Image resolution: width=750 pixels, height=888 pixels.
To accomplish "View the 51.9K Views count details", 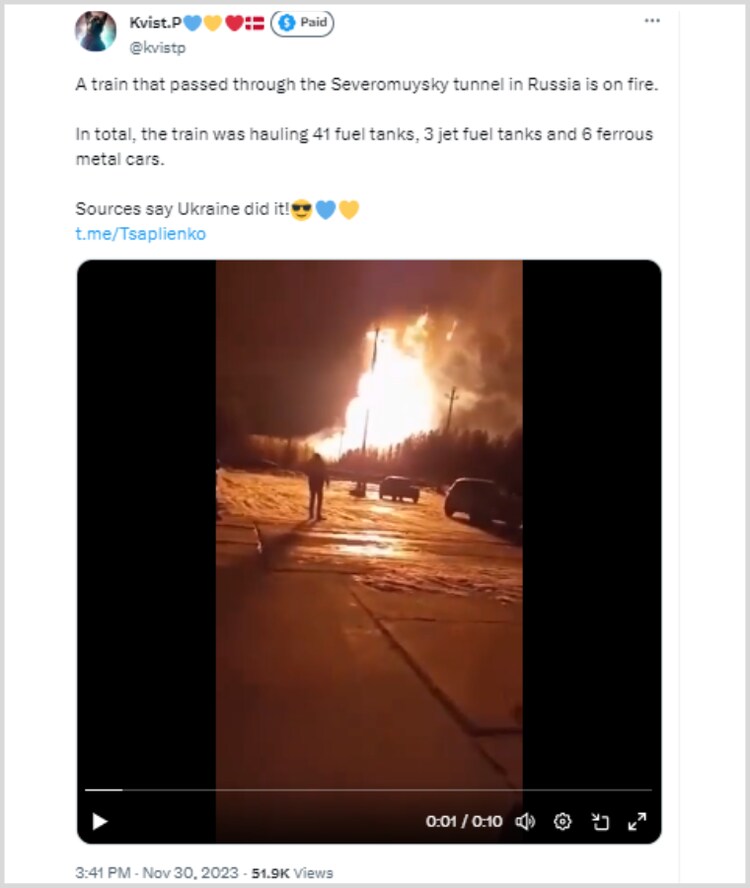I will pos(292,873).
